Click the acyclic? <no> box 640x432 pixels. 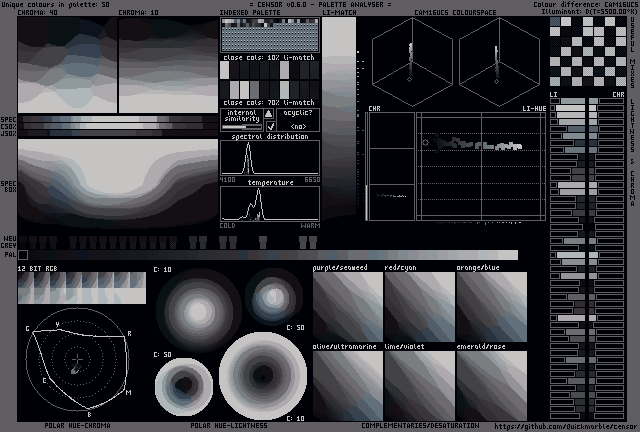tap(298, 119)
